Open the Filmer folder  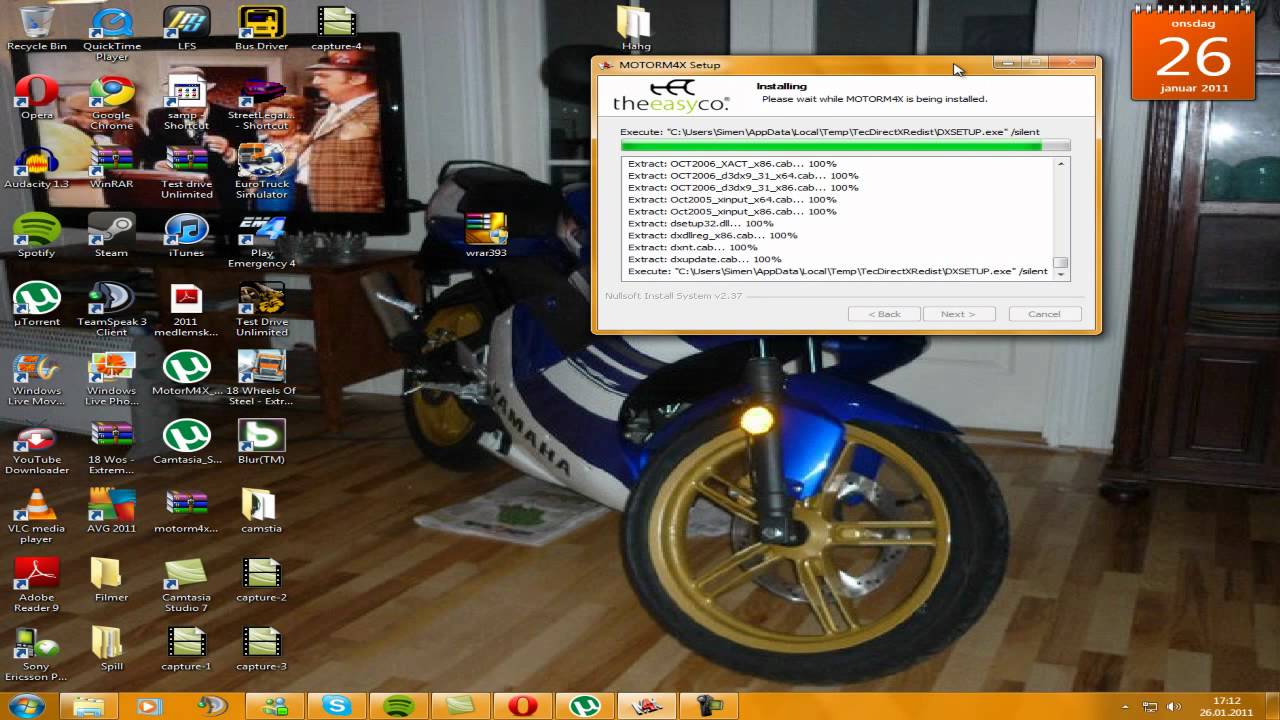112,579
